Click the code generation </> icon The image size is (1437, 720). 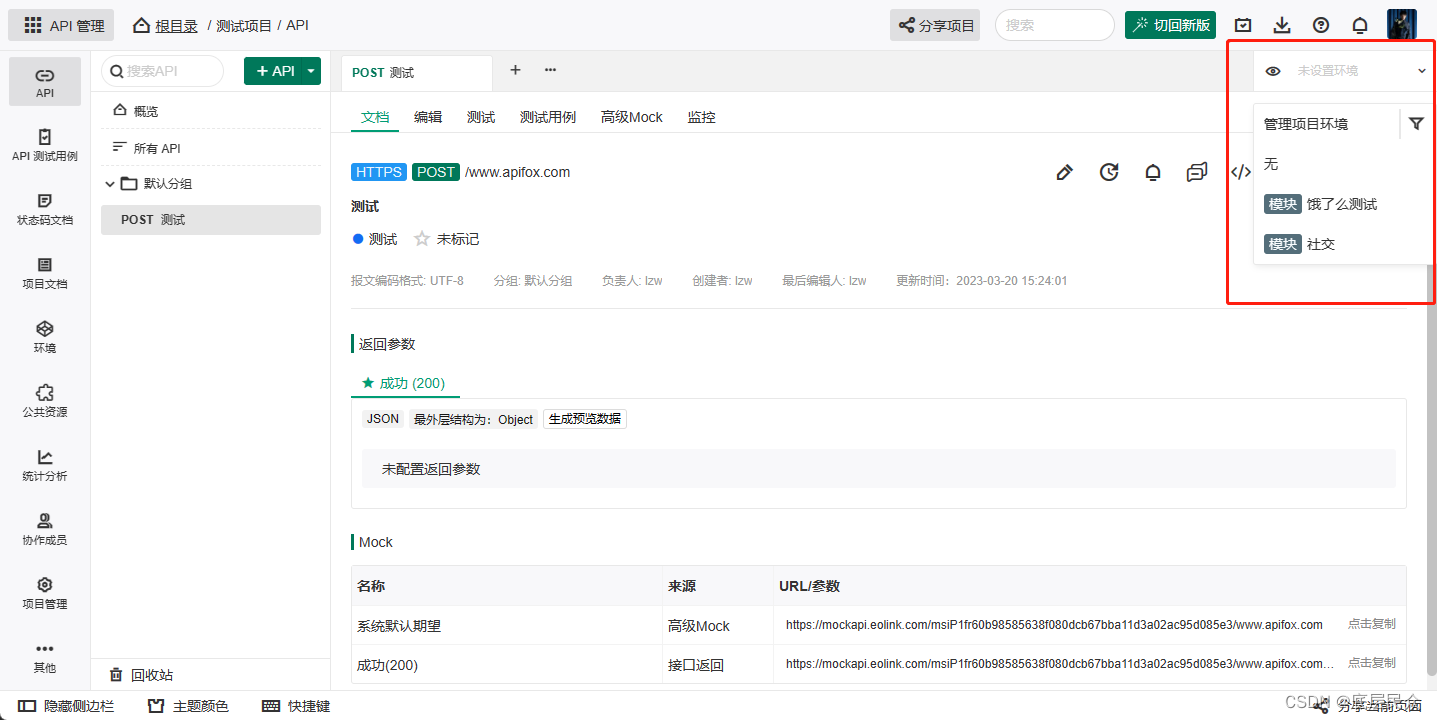pos(1240,172)
